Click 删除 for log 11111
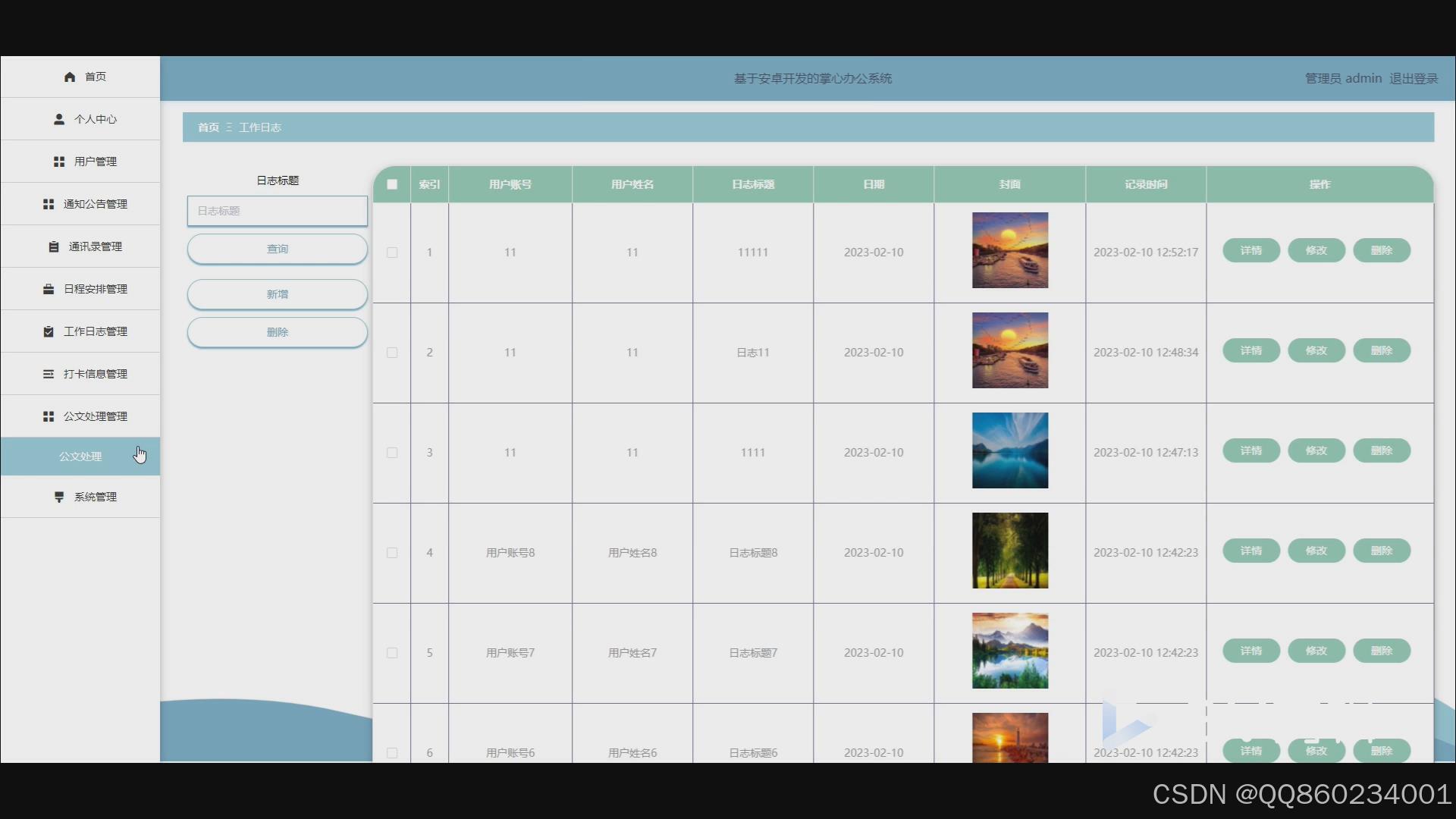The image size is (1456, 819). coord(1382,250)
